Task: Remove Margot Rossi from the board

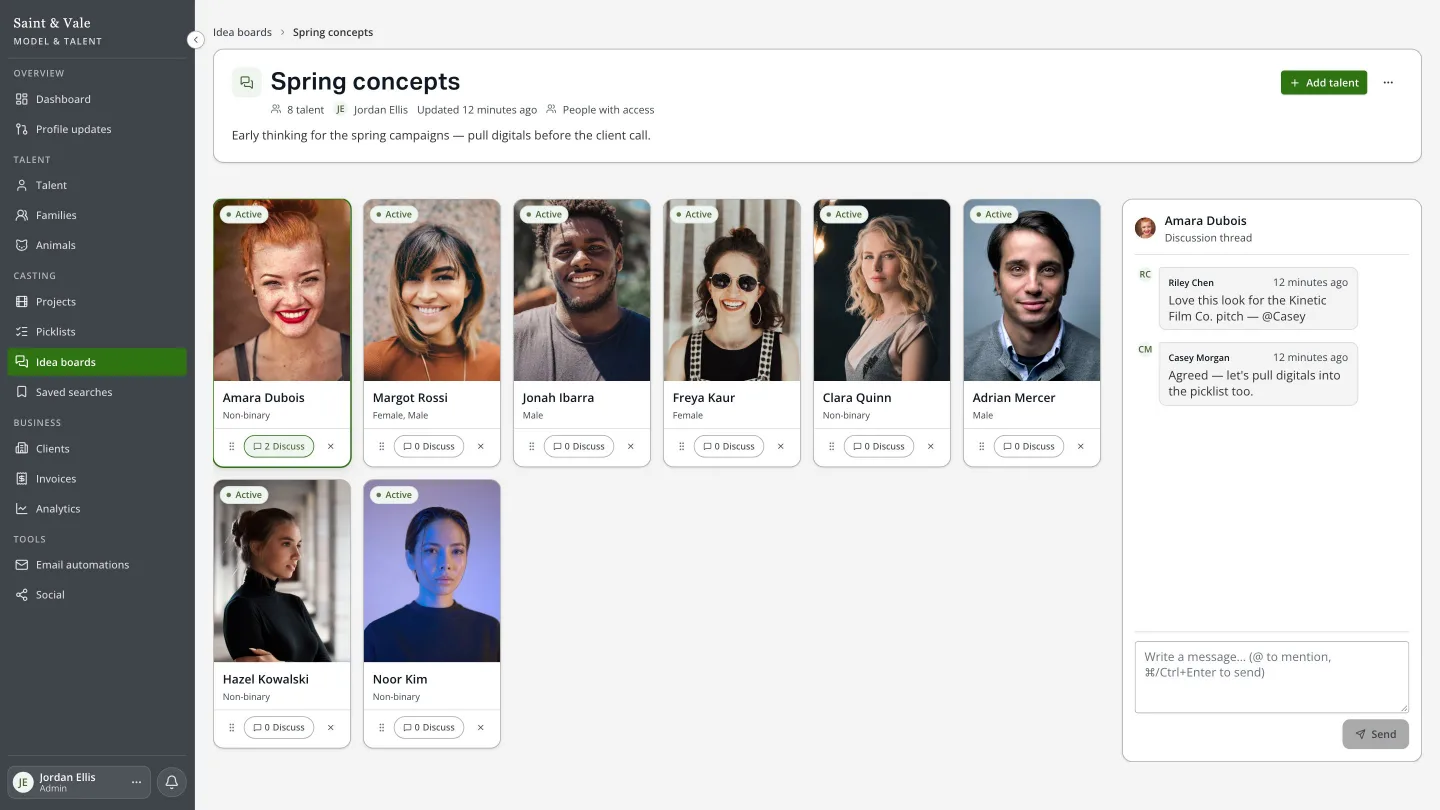Action: (481, 447)
